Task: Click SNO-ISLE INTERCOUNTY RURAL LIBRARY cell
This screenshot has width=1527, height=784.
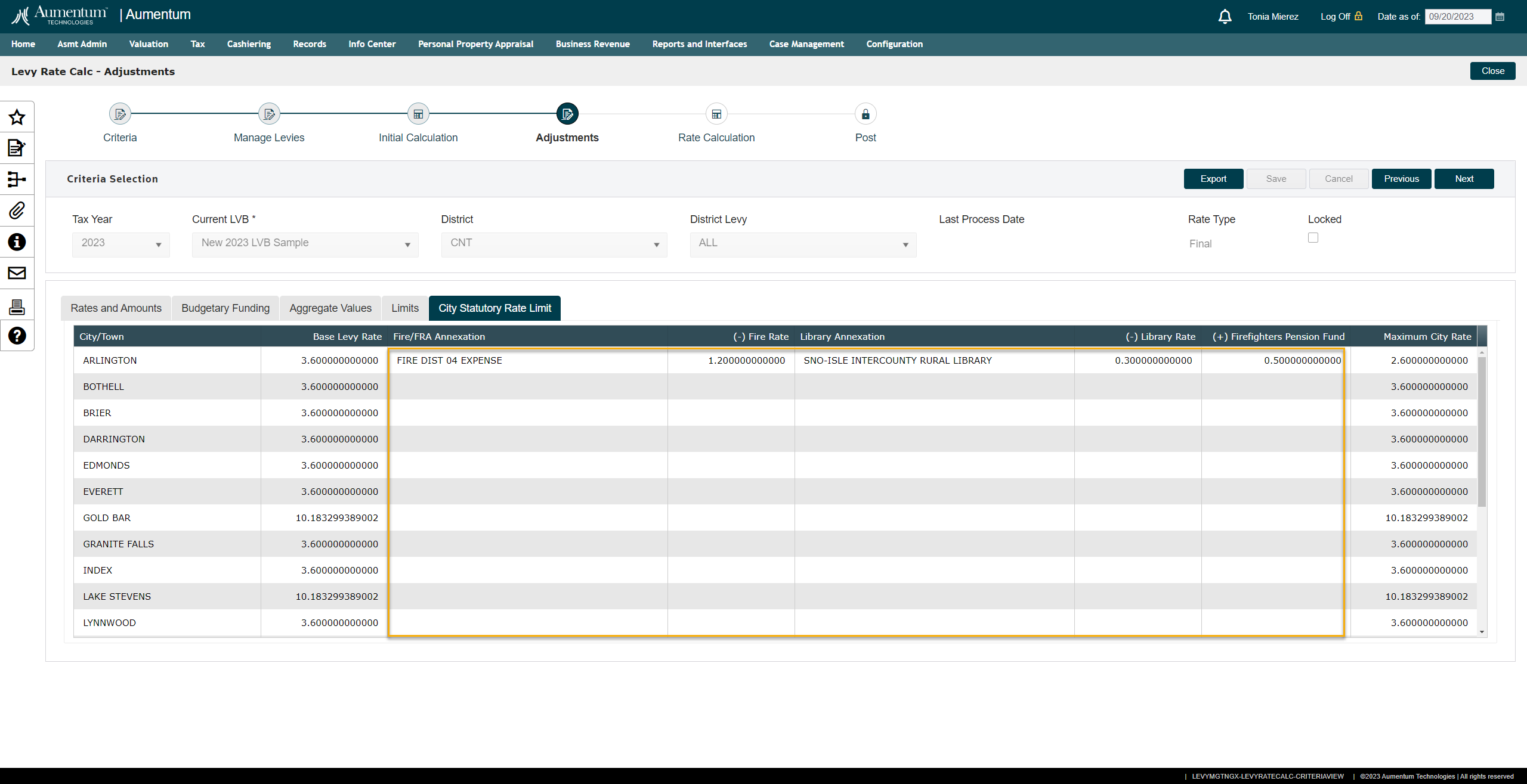Action: pos(934,360)
